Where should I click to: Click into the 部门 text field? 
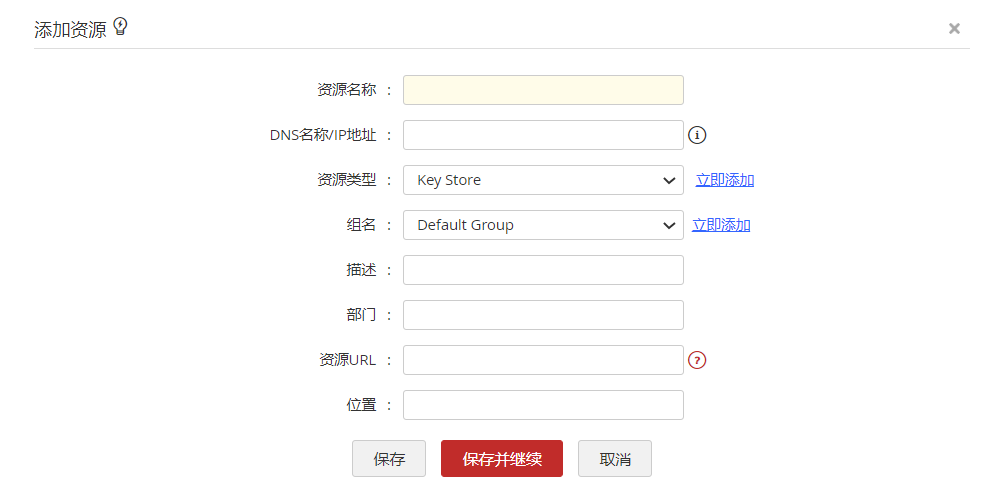coord(543,315)
